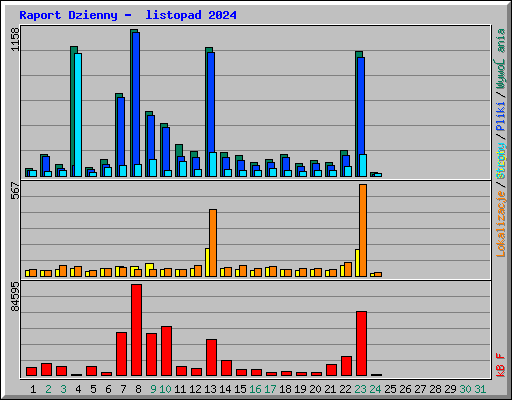Click the green 'Wywołania' legend label
Viewport: 512px width, 400px height.
click(x=501, y=59)
